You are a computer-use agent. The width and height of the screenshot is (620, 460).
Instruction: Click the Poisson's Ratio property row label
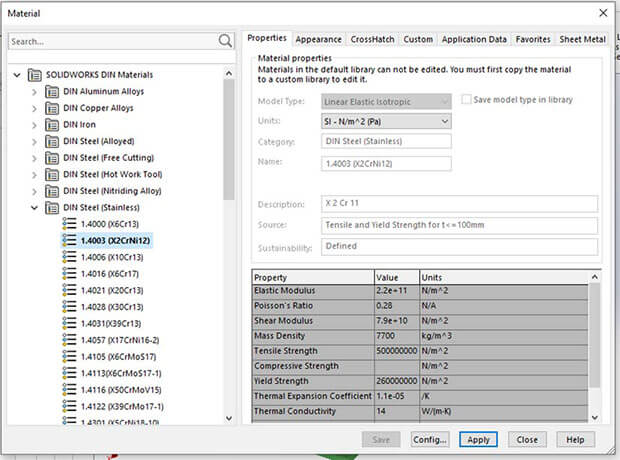(283, 306)
